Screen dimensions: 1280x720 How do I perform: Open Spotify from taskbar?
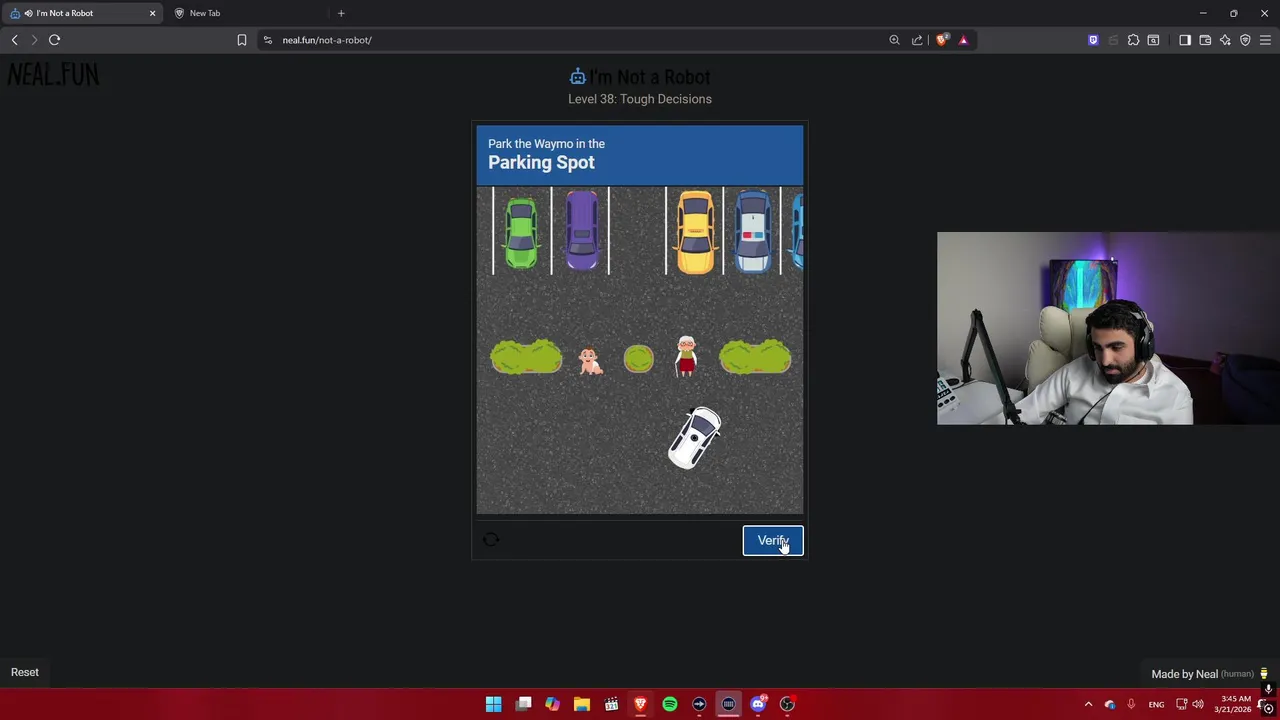(x=670, y=704)
